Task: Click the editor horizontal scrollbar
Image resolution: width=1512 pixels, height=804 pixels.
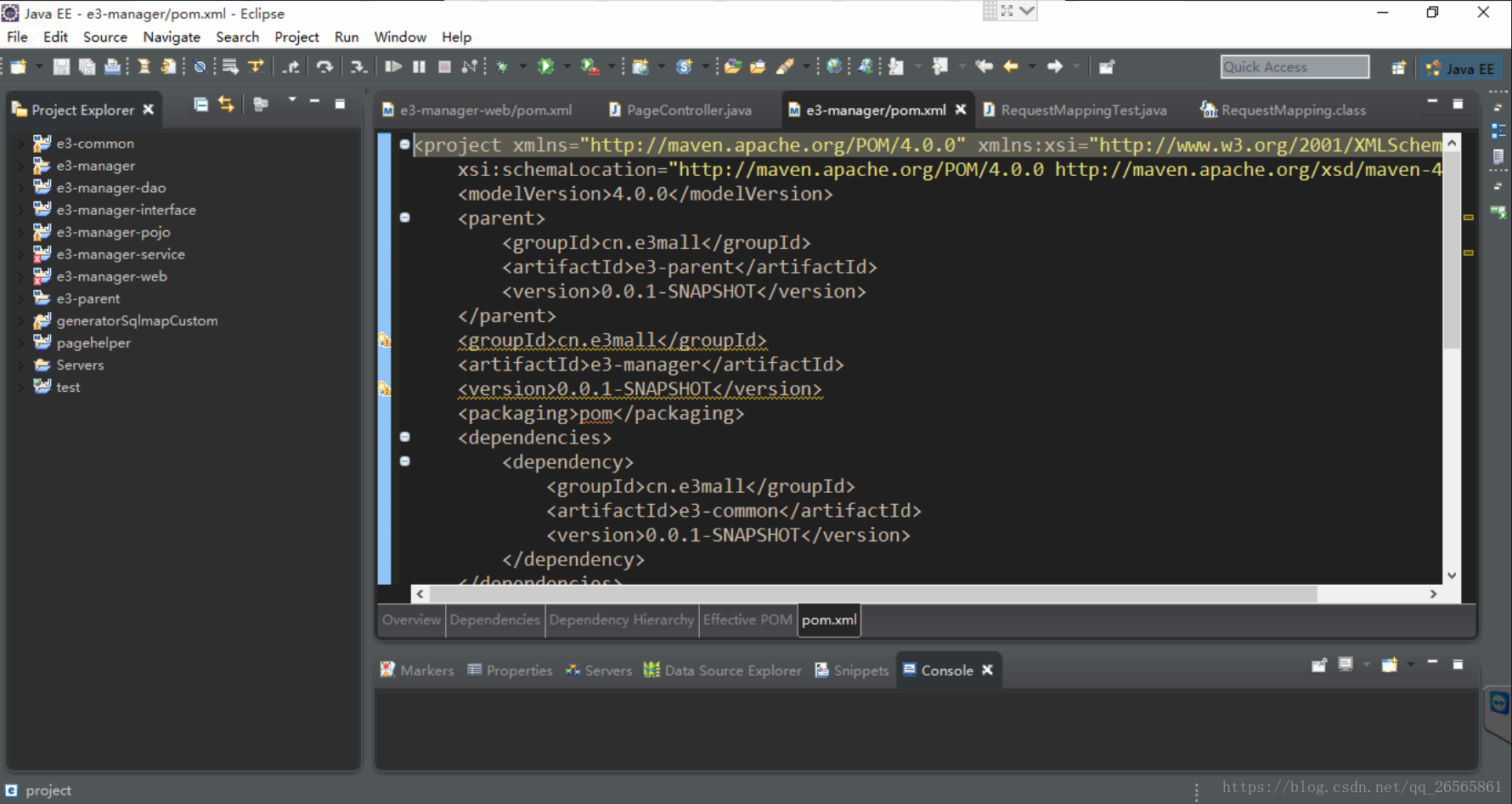Action: [873, 594]
